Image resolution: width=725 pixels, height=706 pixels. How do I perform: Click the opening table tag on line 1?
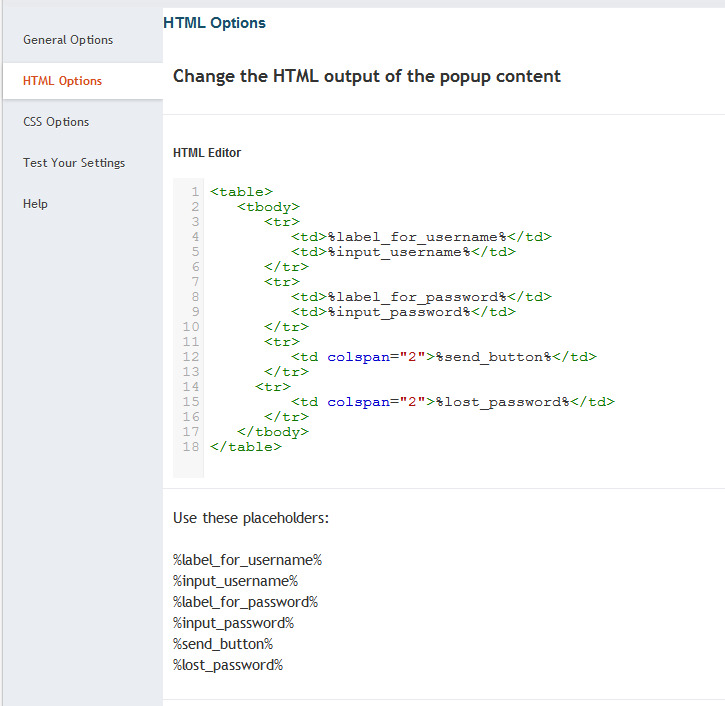[x=241, y=191]
